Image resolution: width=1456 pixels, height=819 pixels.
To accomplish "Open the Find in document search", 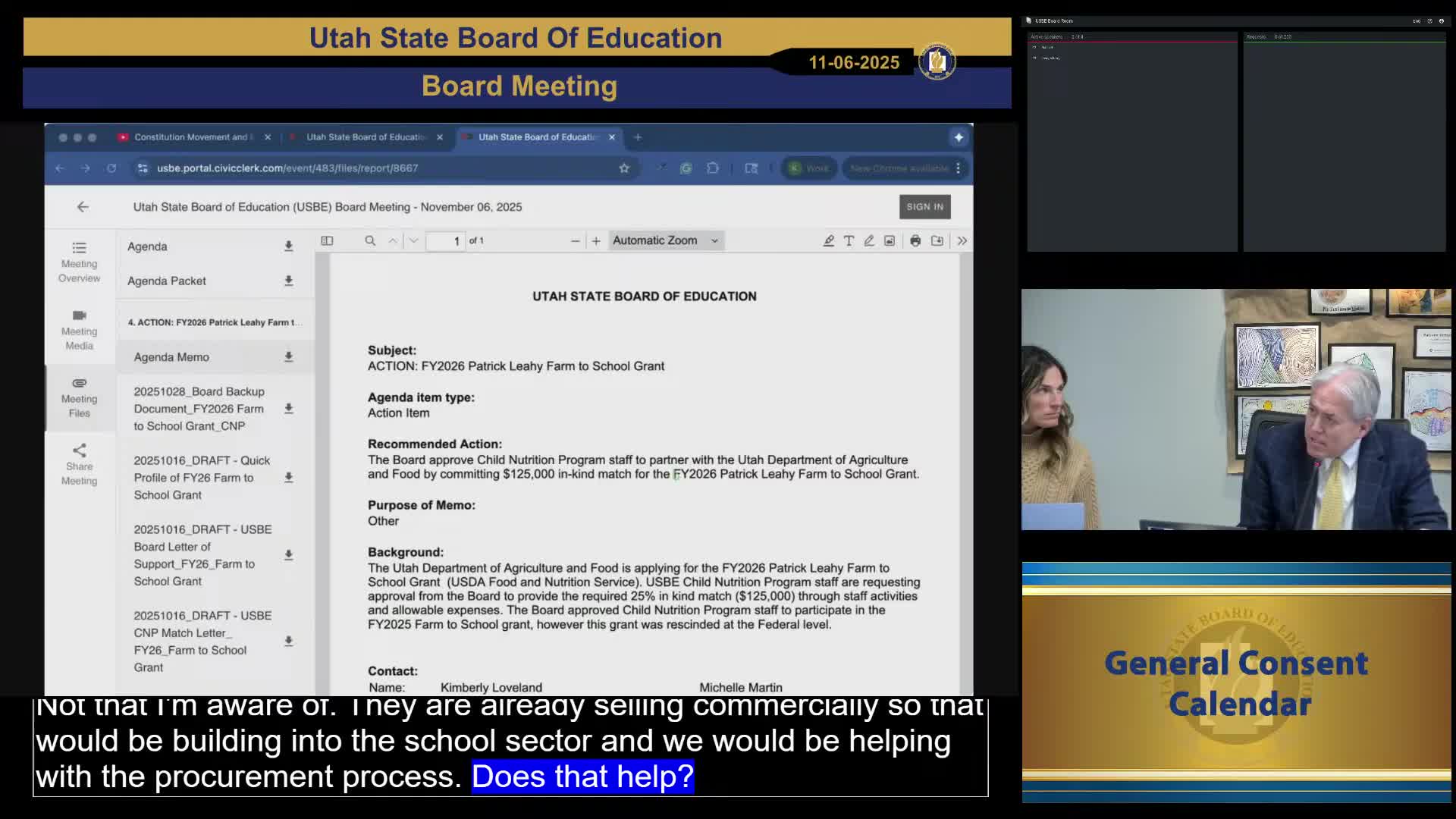I will click(x=370, y=240).
